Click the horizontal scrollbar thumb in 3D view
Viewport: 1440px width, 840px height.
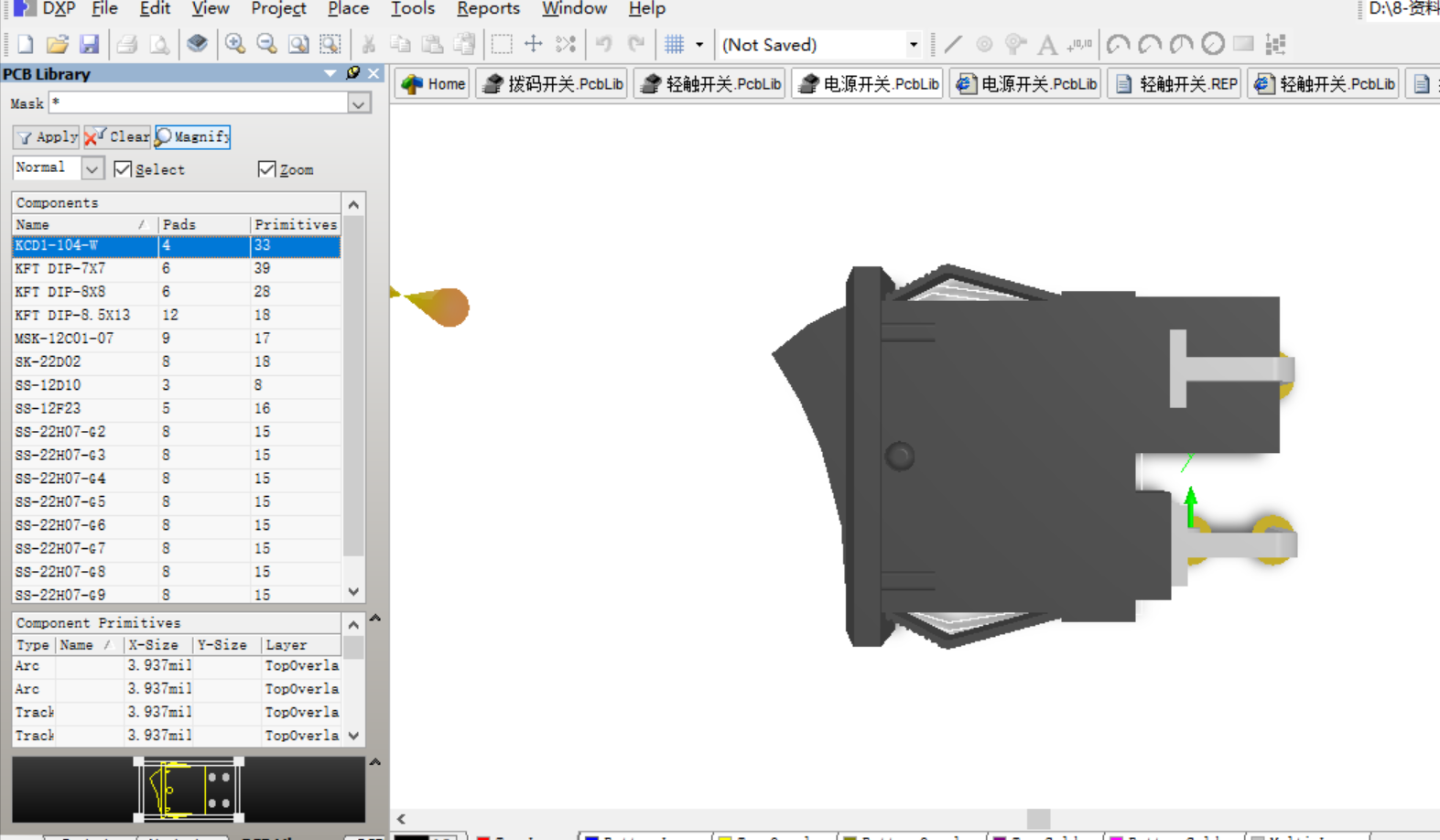1038,818
